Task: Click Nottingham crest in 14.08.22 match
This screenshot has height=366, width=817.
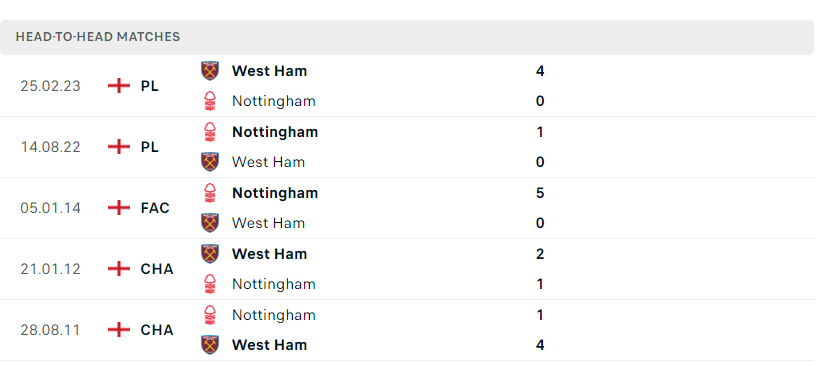Action: 210,132
